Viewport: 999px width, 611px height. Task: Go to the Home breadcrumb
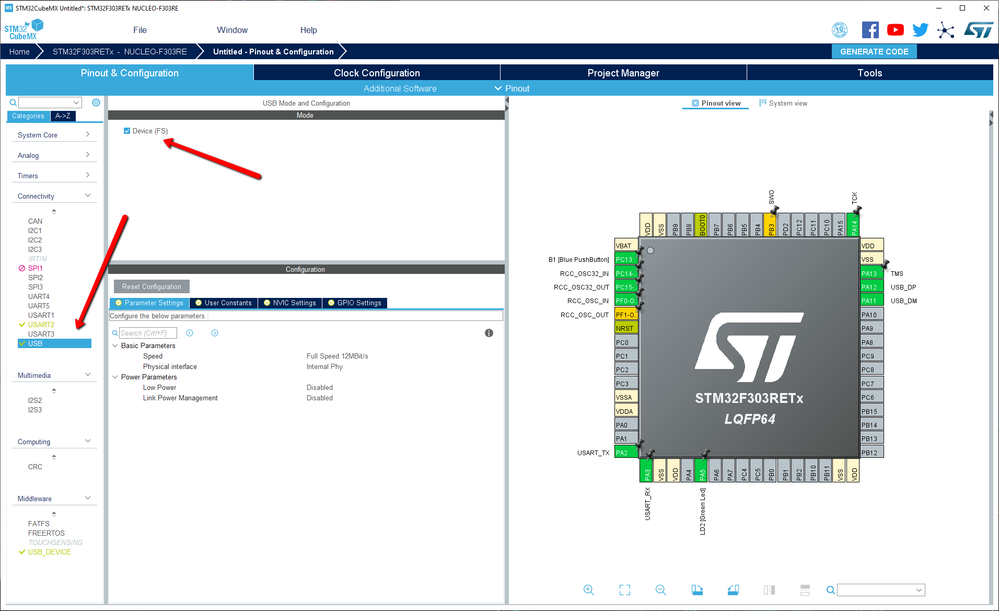pyautogui.click(x=19, y=52)
